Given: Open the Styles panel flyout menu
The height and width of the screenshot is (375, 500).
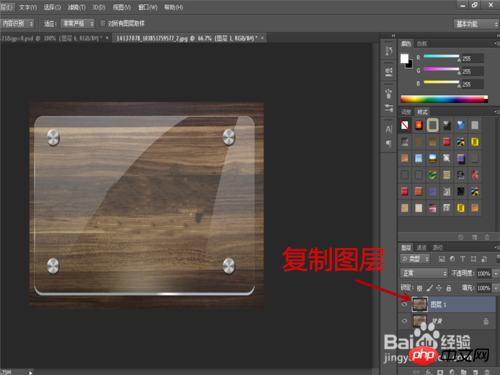Looking at the screenshot, I should [496, 112].
